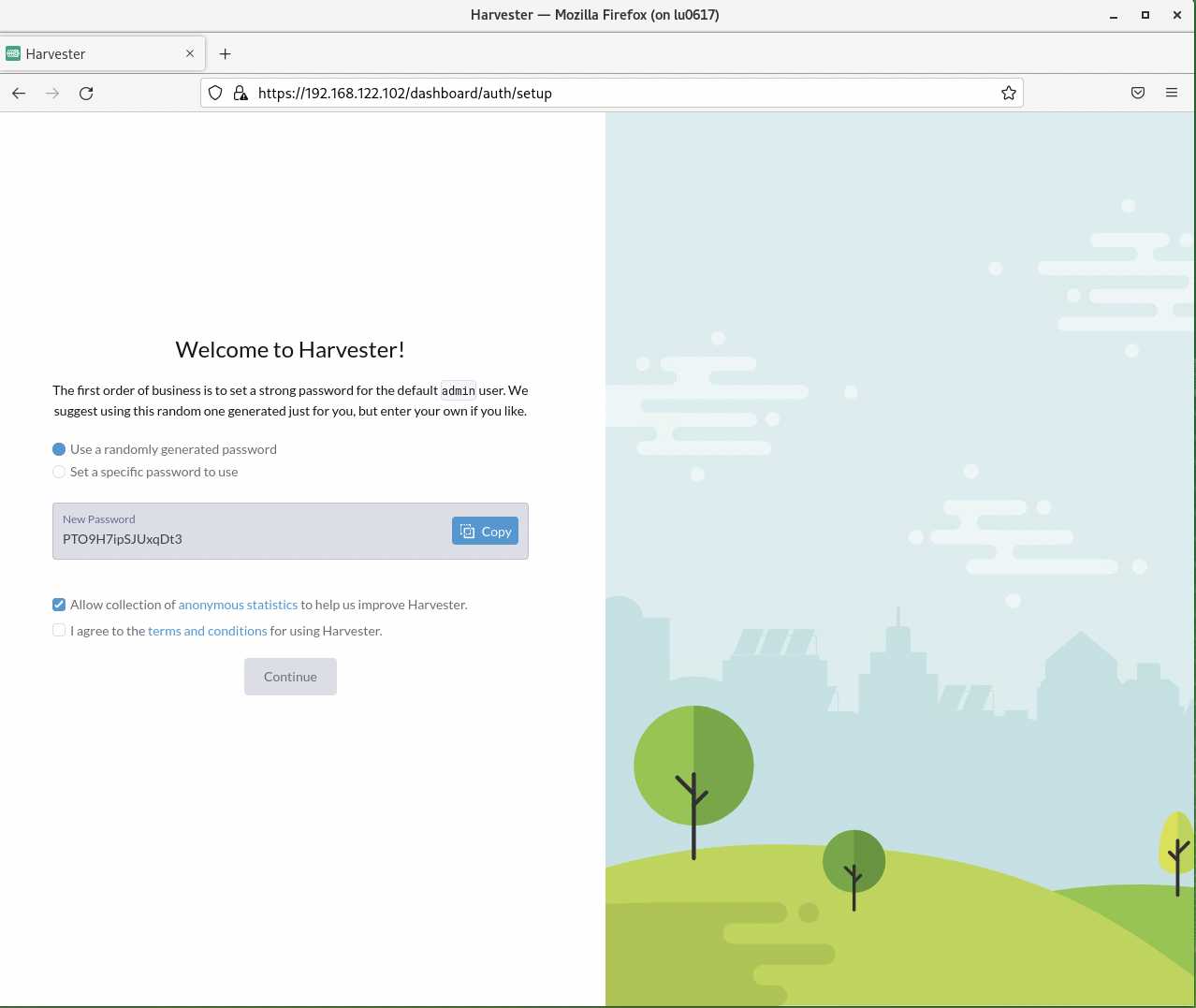Close the Harvester tab
Image resolution: width=1196 pixels, height=1008 pixels.
pos(190,53)
